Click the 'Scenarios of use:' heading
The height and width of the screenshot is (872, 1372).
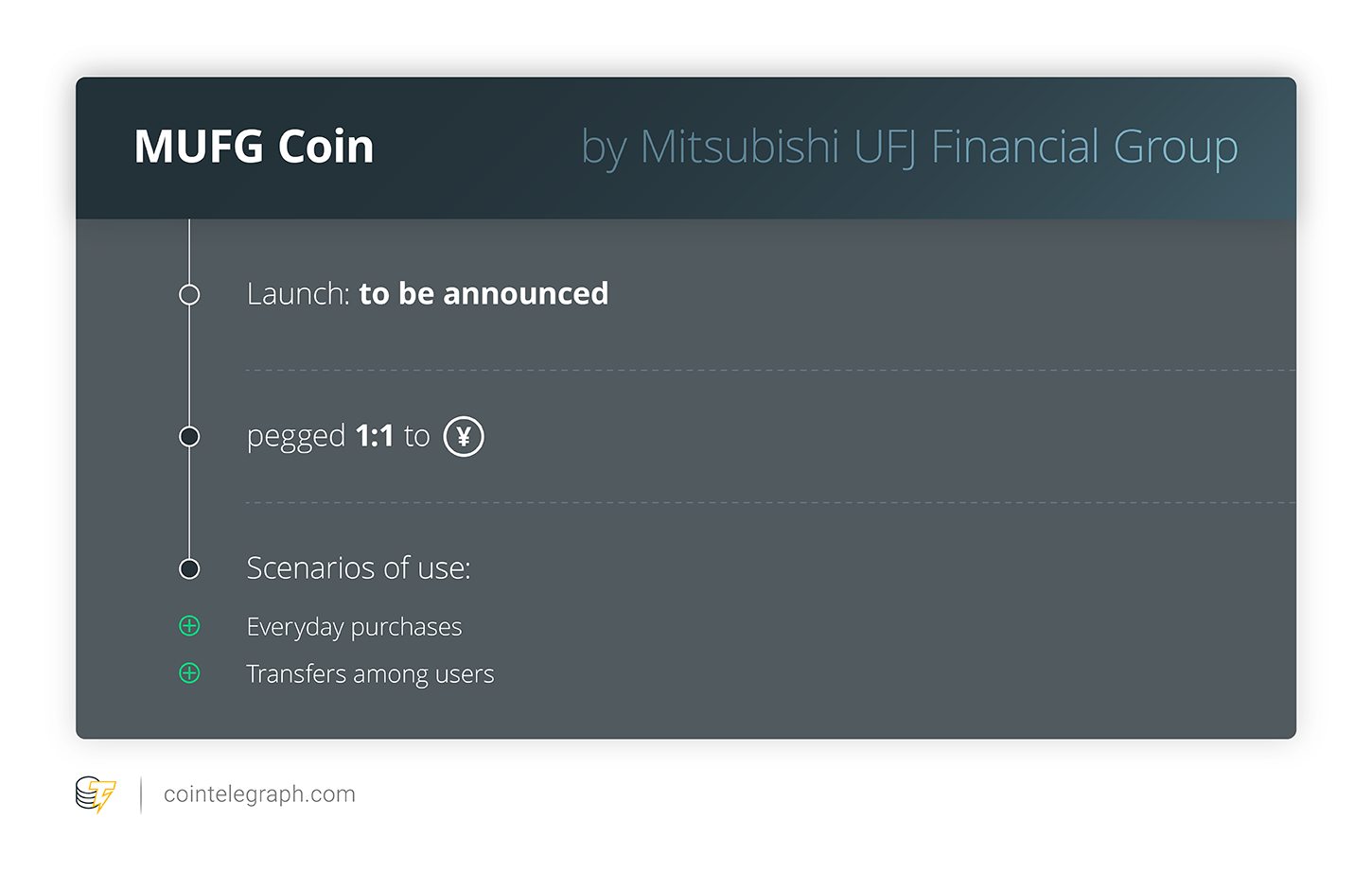(x=359, y=568)
